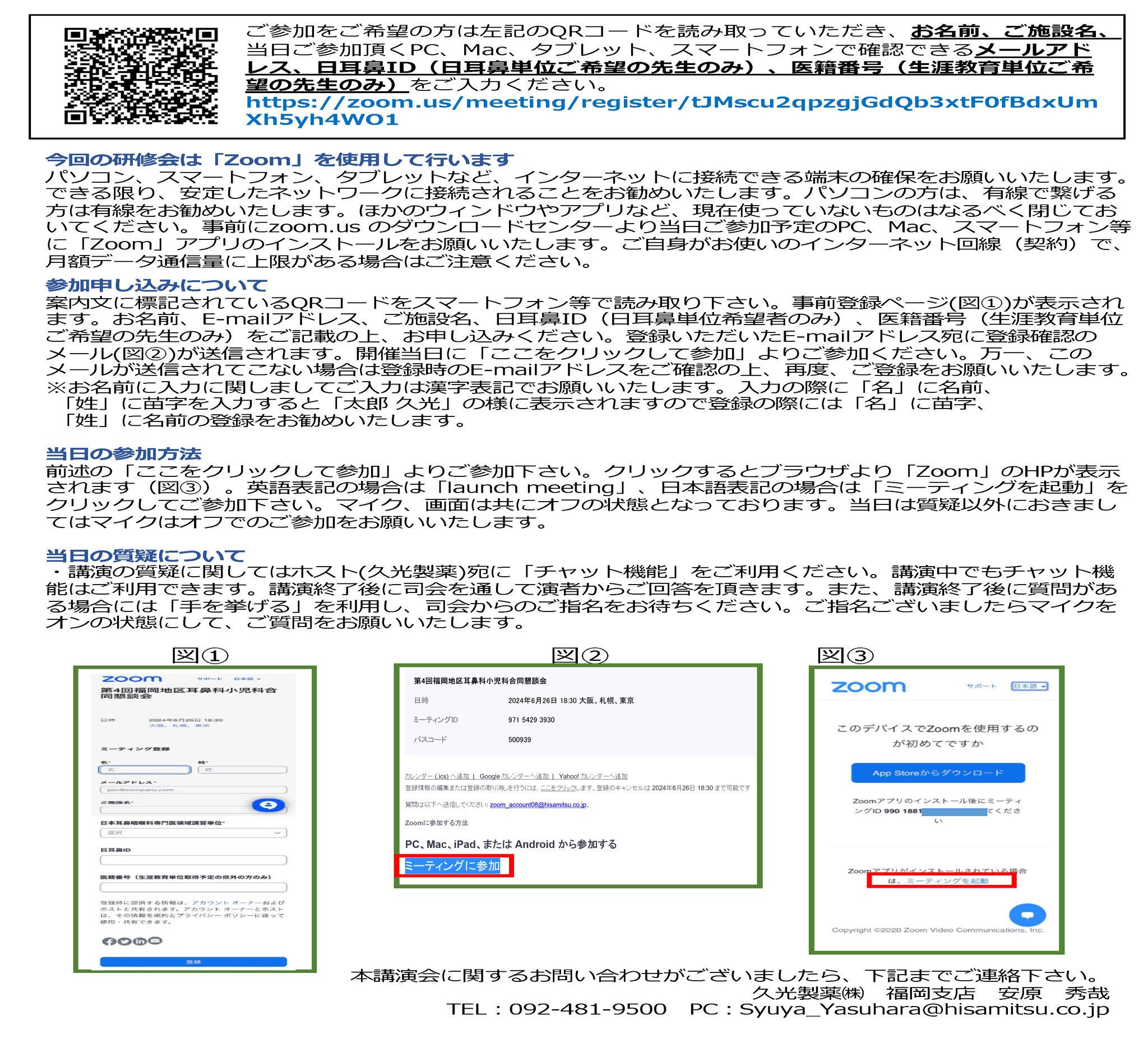Screen dimensions: 1148x1043
Task: Click the Zoom logo in figure ③
Action: 868,687
